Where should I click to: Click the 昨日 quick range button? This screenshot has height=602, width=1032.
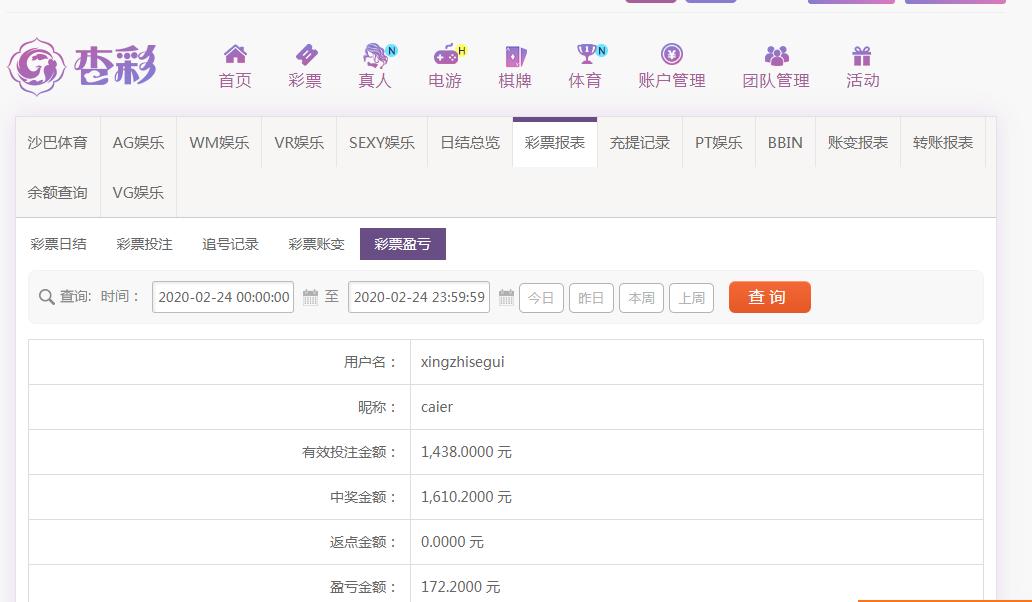click(591, 298)
